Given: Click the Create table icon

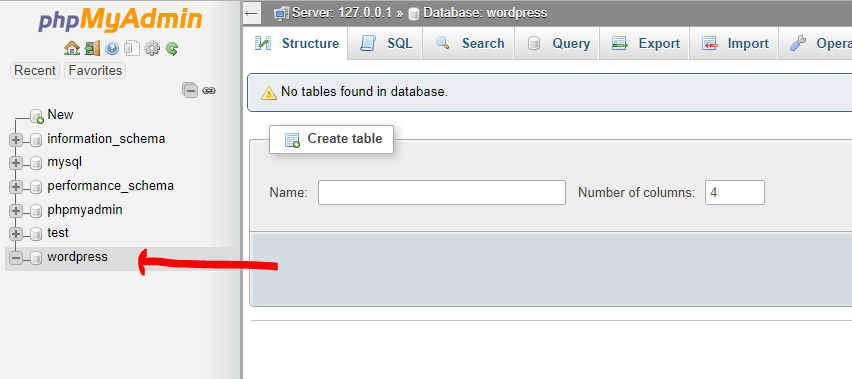Looking at the screenshot, I should [292, 140].
